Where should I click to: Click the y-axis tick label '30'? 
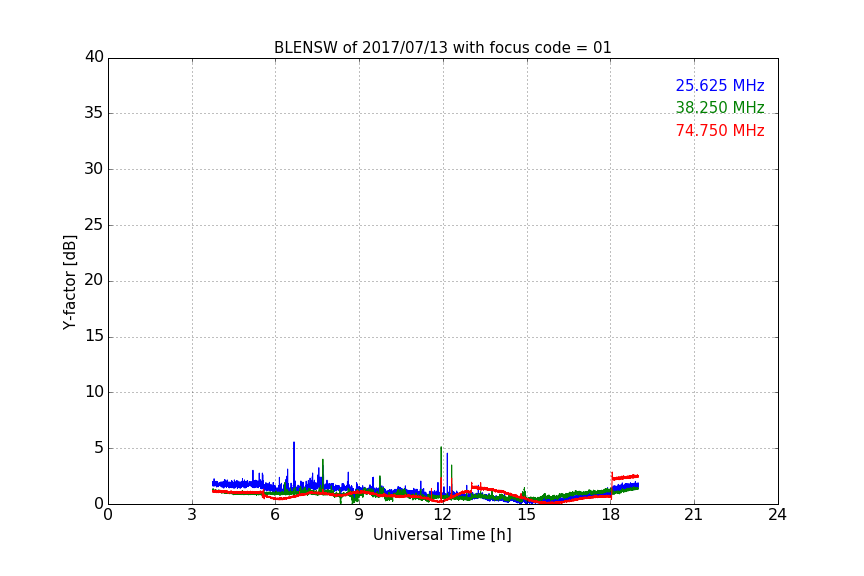94,169
